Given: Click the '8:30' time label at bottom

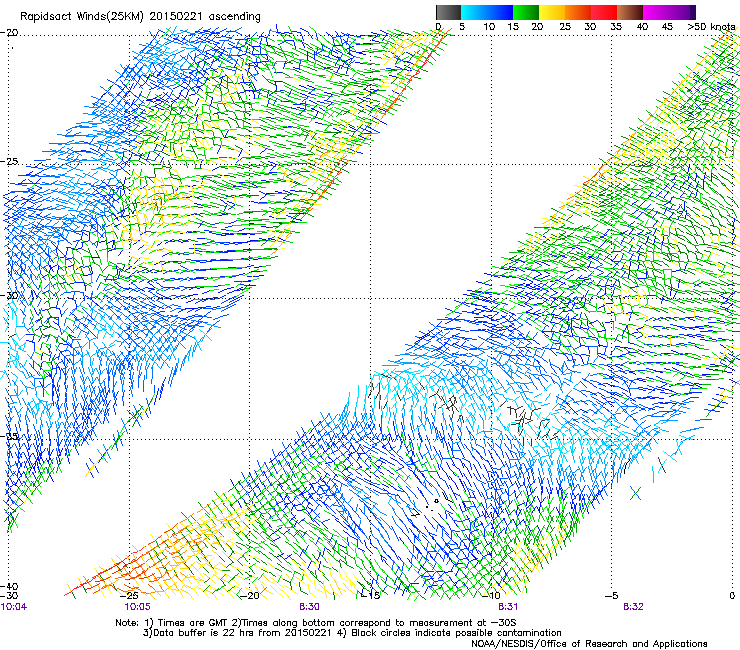Looking at the screenshot, I should (x=309, y=607).
